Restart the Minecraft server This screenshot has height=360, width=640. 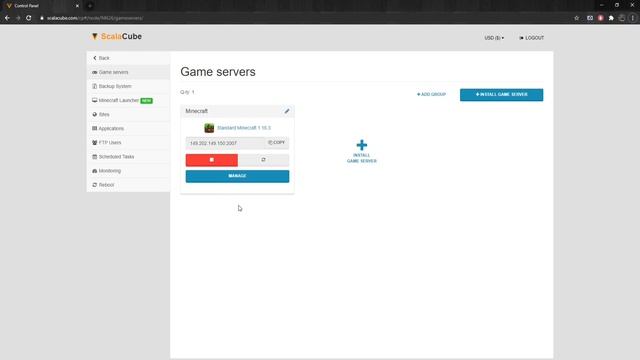(263, 160)
